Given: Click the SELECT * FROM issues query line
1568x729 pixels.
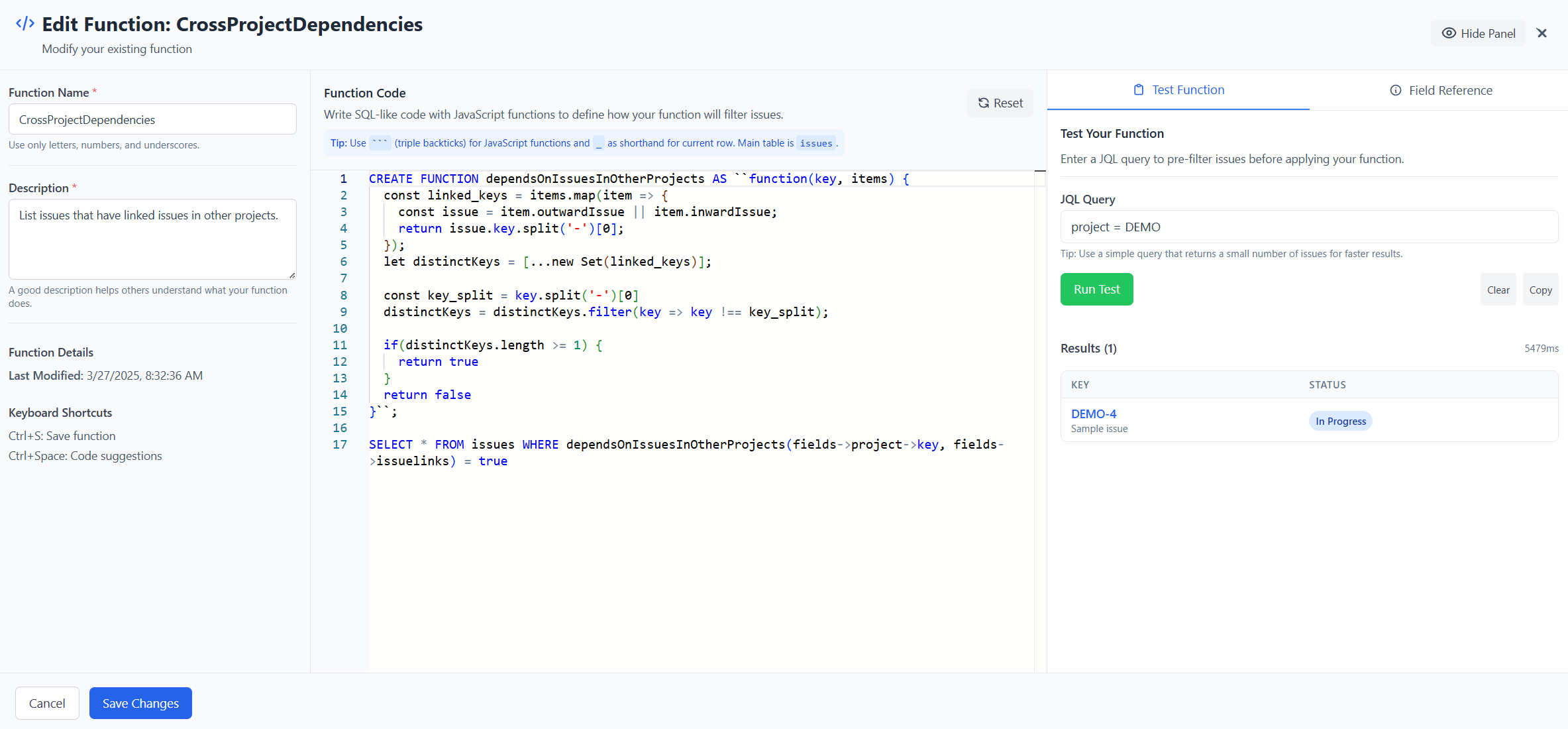Looking at the screenshot, I should pyautogui.click(x=686, y=453).
